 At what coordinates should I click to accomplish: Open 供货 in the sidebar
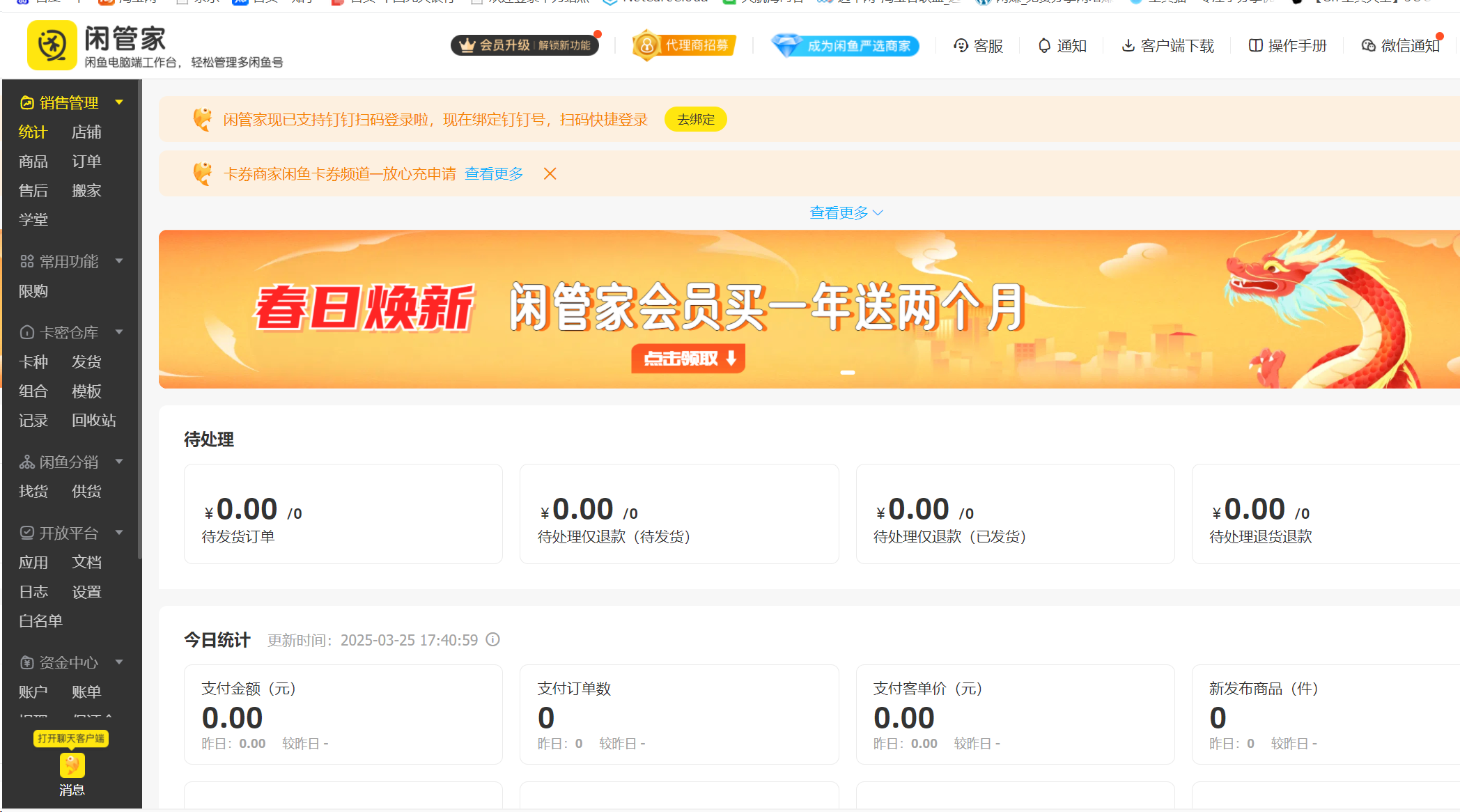point(86,492)
